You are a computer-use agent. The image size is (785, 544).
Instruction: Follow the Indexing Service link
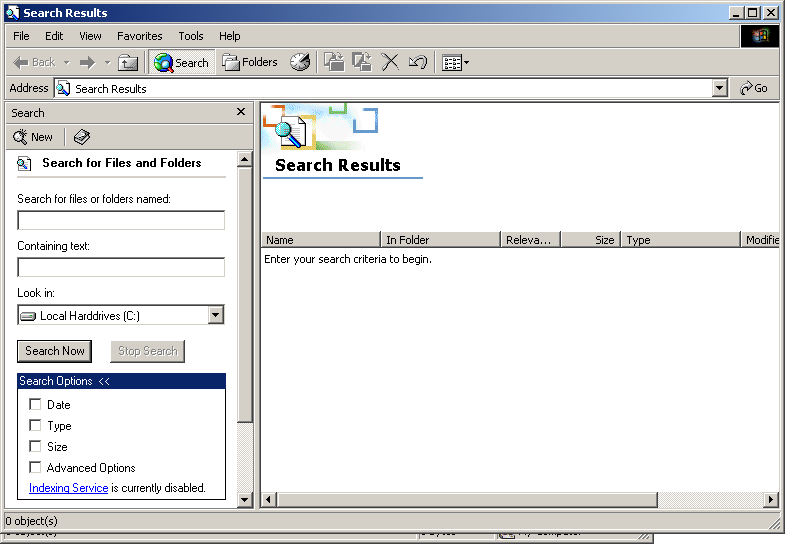68,489
